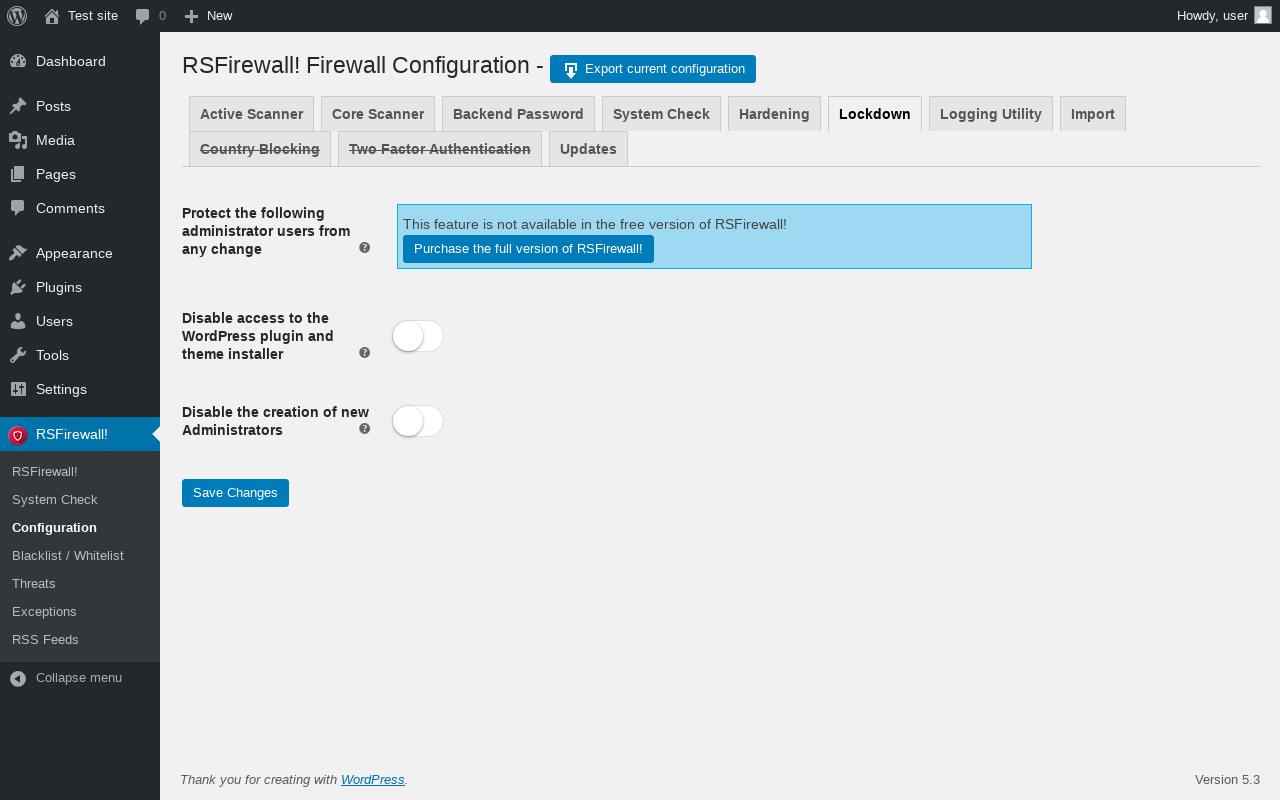The image size is (1280, 800).
Task: Click the Save Changes button
Action: pyautogui.click(x=235, y=493)
